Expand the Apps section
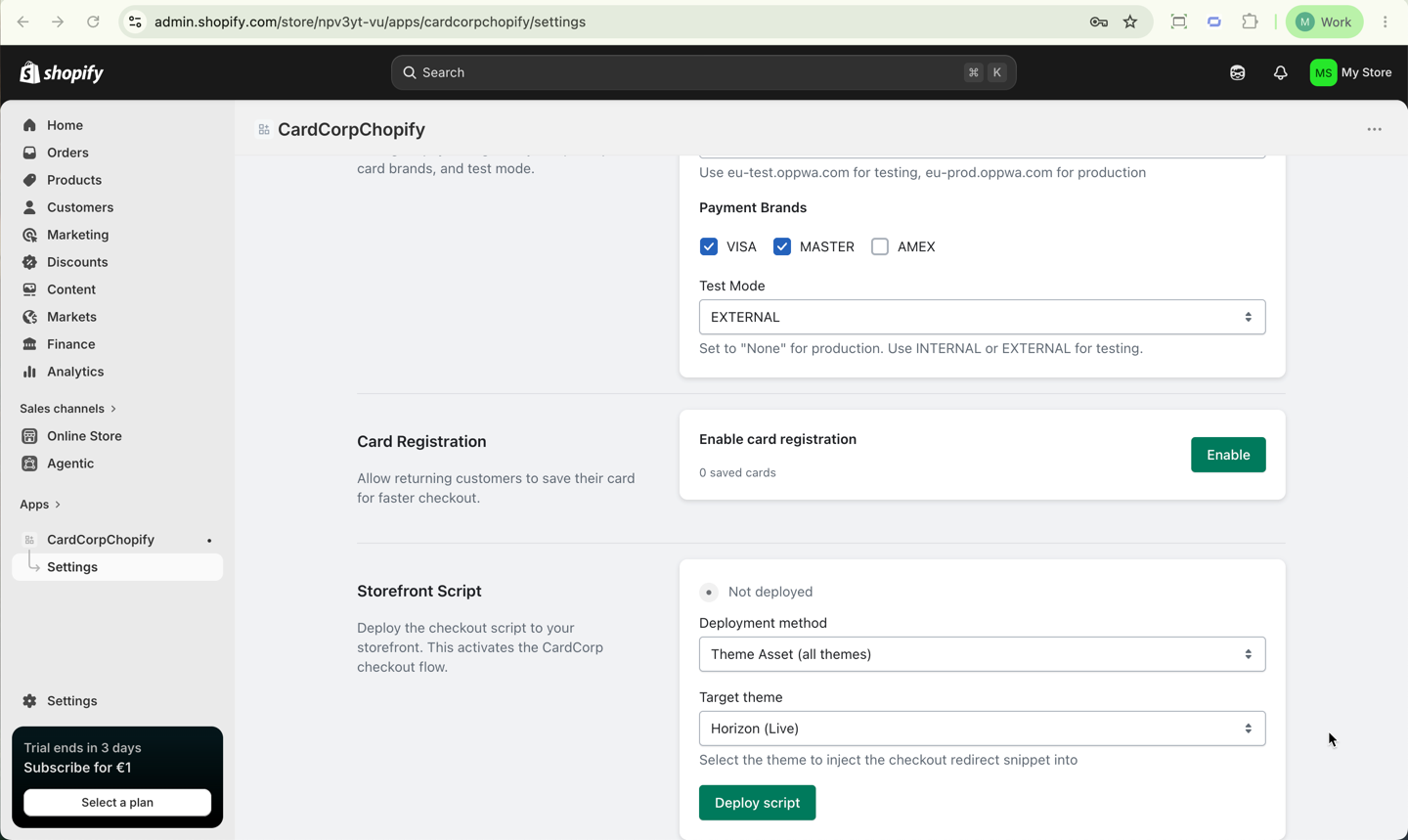1408x840 pixels. coord(40,505)
